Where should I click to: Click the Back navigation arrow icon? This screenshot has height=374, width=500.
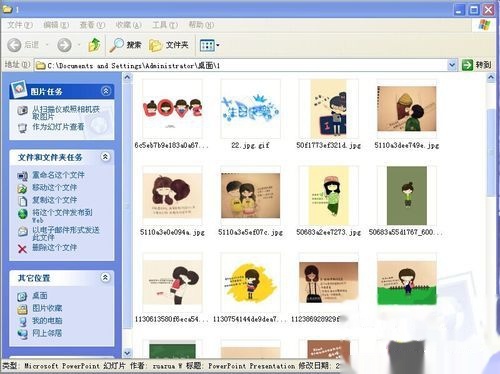[x=14, y=45]
